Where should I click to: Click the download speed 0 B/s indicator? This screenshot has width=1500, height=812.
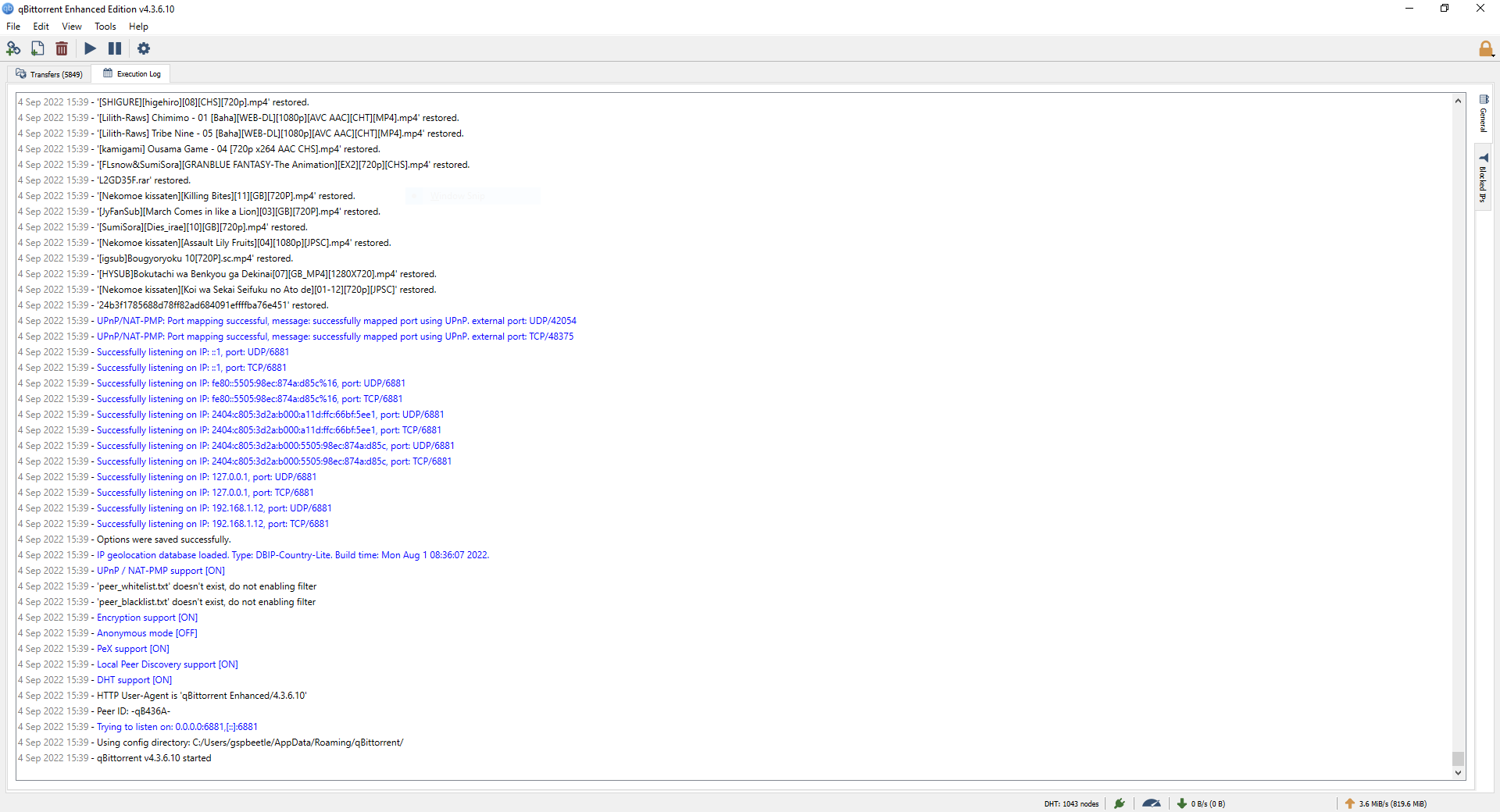pyautogui.click(x=1202, y=803)
